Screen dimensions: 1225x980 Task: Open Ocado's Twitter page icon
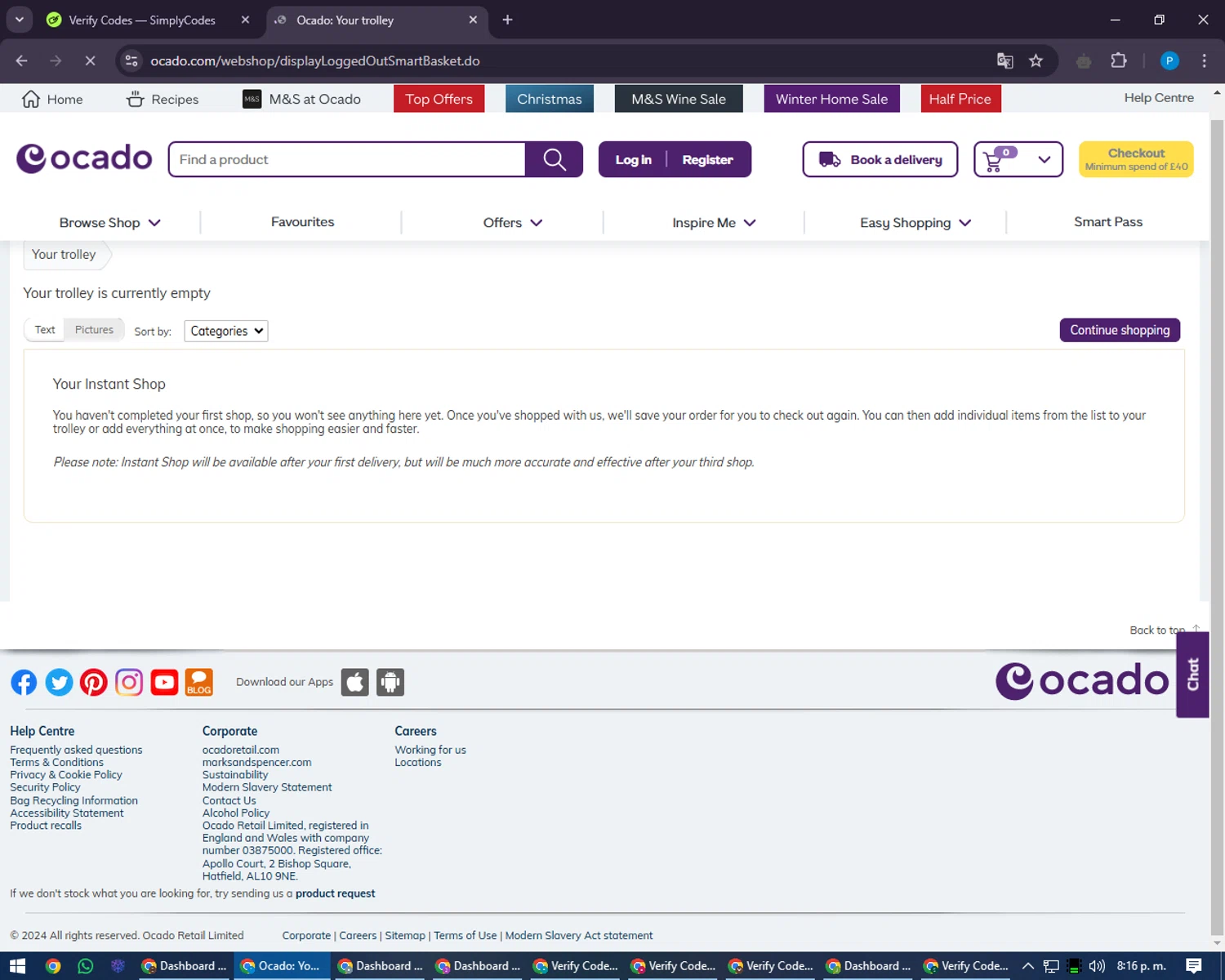[59, 682]
